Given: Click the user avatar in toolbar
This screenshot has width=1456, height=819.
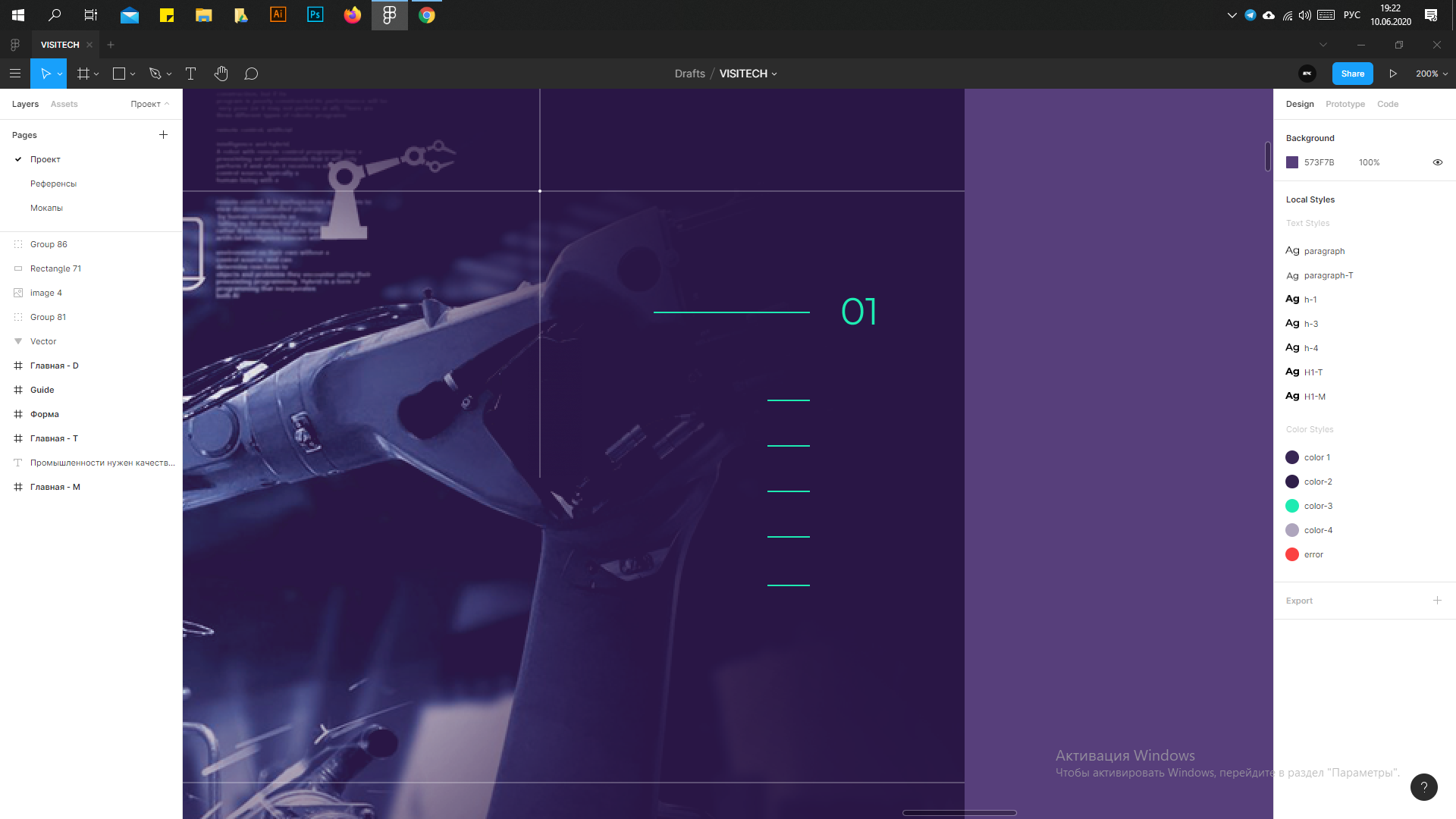Looking at the screenshot, I should click(x=1307, y=74).
